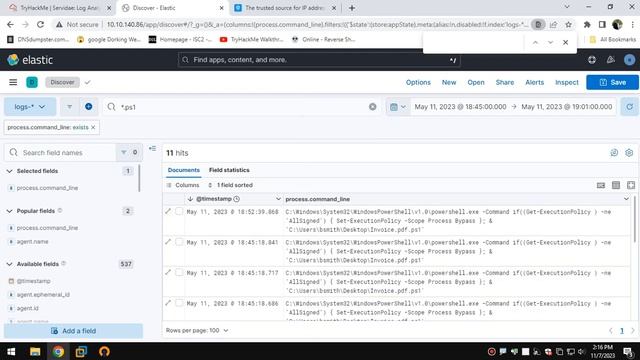Open the user profile avatar
The height and width of the screenshot is (360, 640).
pos(629,60)
